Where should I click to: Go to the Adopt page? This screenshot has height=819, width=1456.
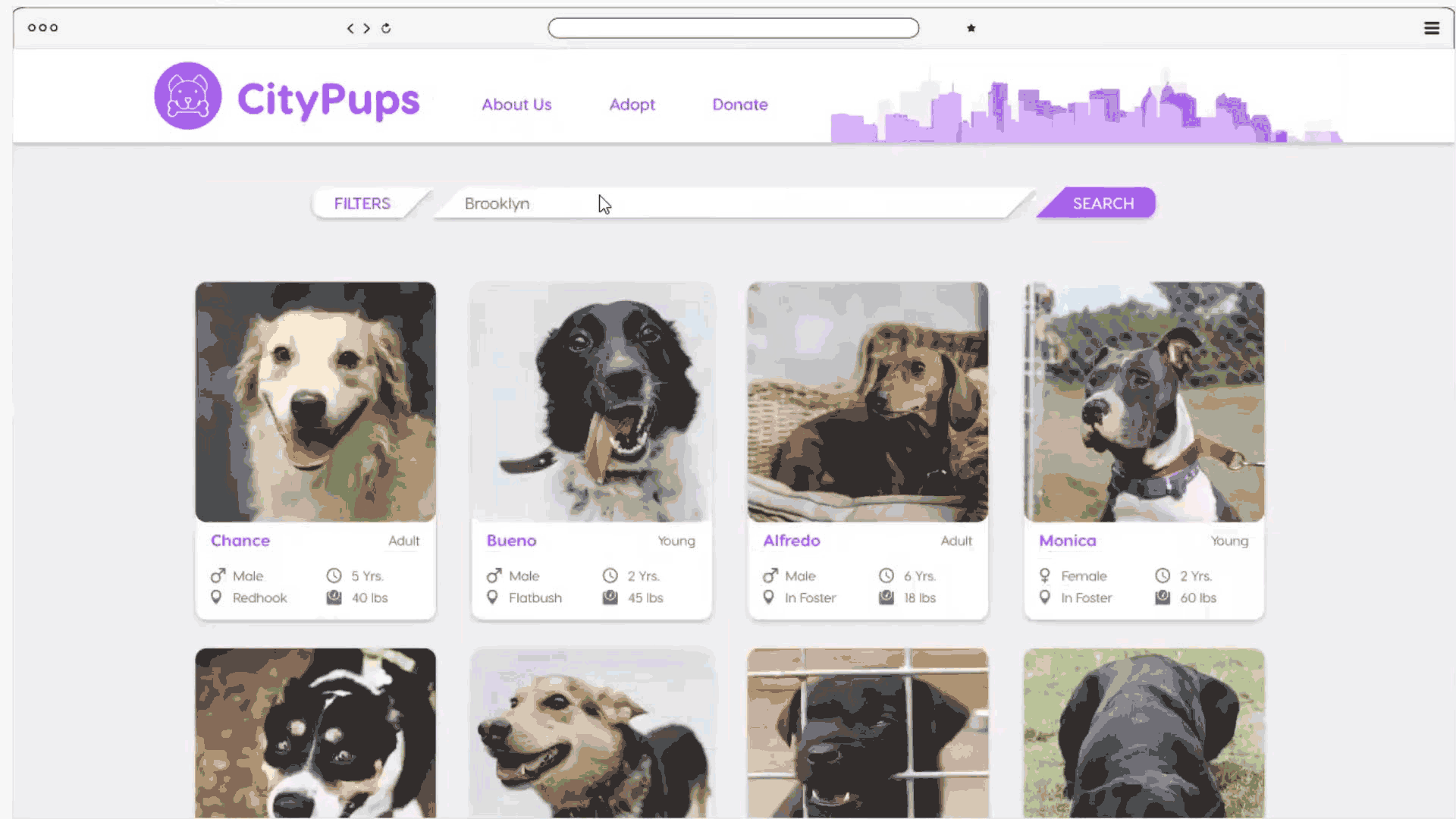(x=632, y=105)
